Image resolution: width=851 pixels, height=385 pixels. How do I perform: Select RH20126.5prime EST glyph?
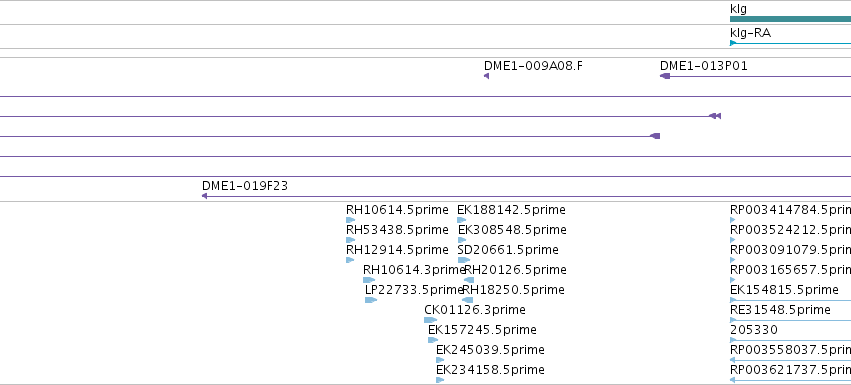pyautogui.click(x=469, y=280)
